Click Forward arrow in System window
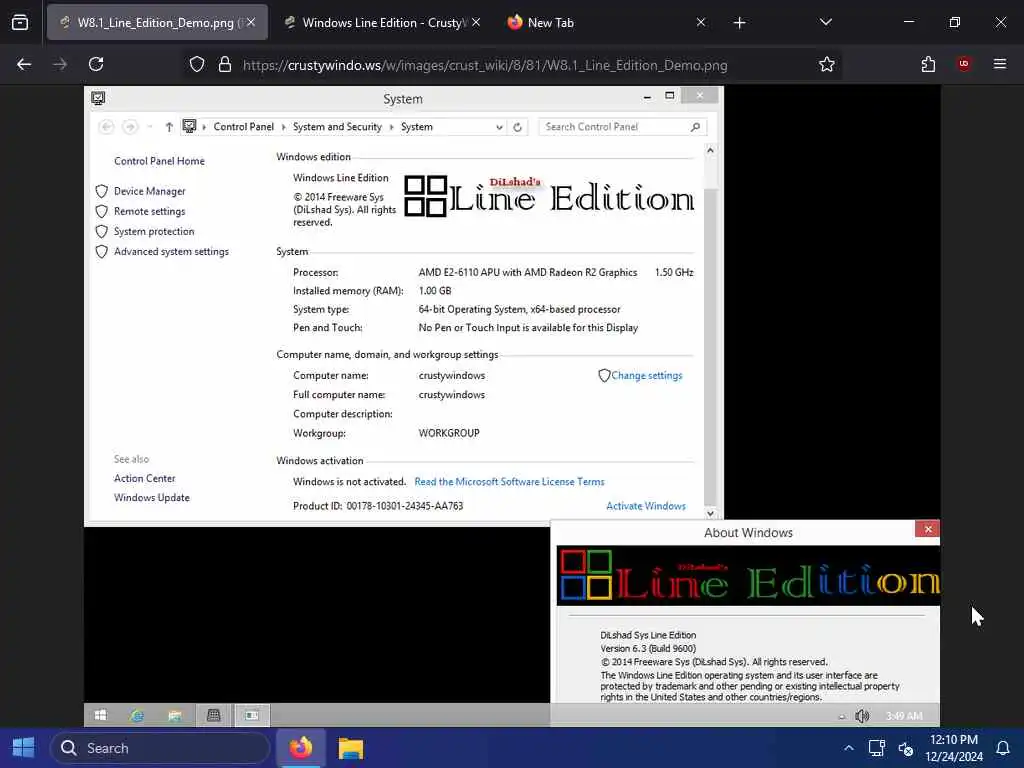1024x768 pixels. [x=130, y=127]
